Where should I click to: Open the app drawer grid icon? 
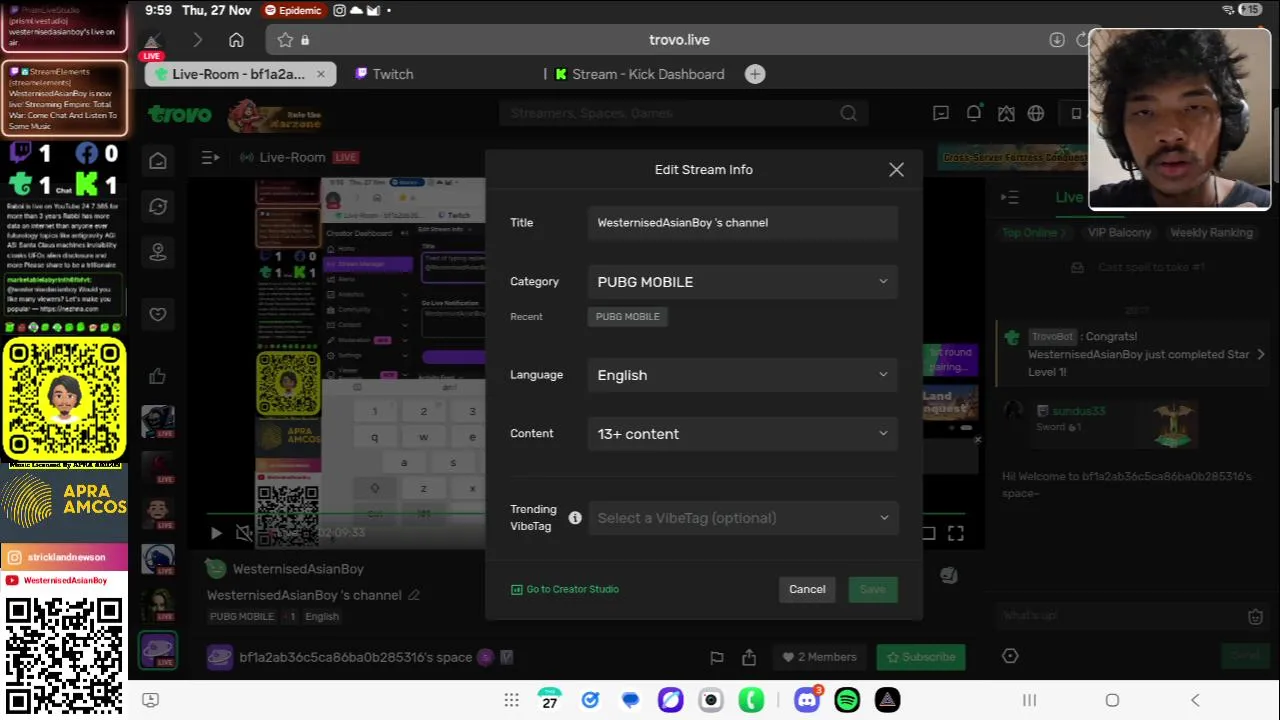[x=511, y=700]
